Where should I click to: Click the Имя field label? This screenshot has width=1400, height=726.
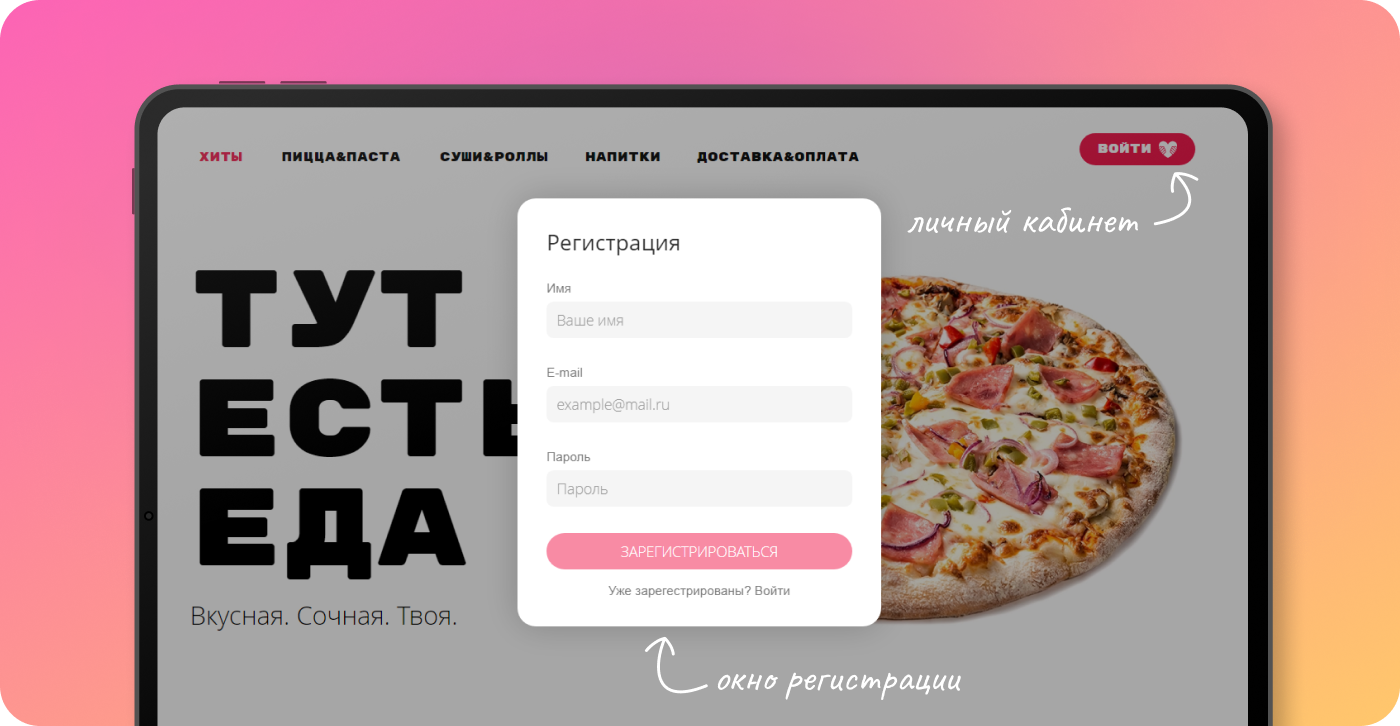coord(559,288)
